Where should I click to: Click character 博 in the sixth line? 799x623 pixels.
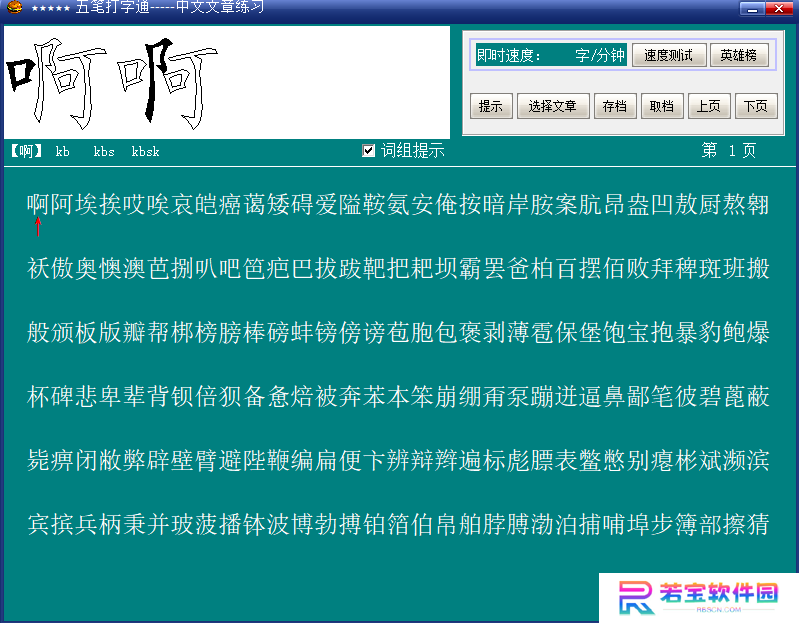(x=302, y=524)
